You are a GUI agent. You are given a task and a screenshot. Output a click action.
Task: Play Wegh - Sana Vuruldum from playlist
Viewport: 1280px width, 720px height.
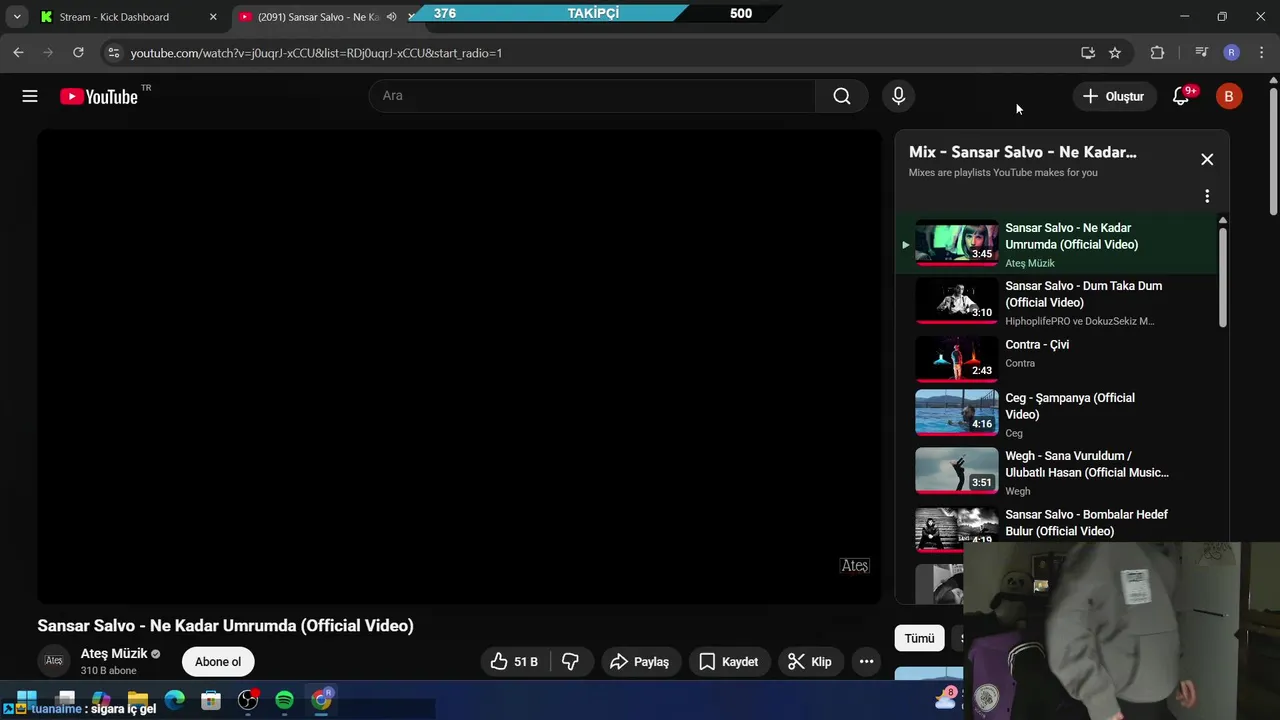click(x=1056, y=472)
